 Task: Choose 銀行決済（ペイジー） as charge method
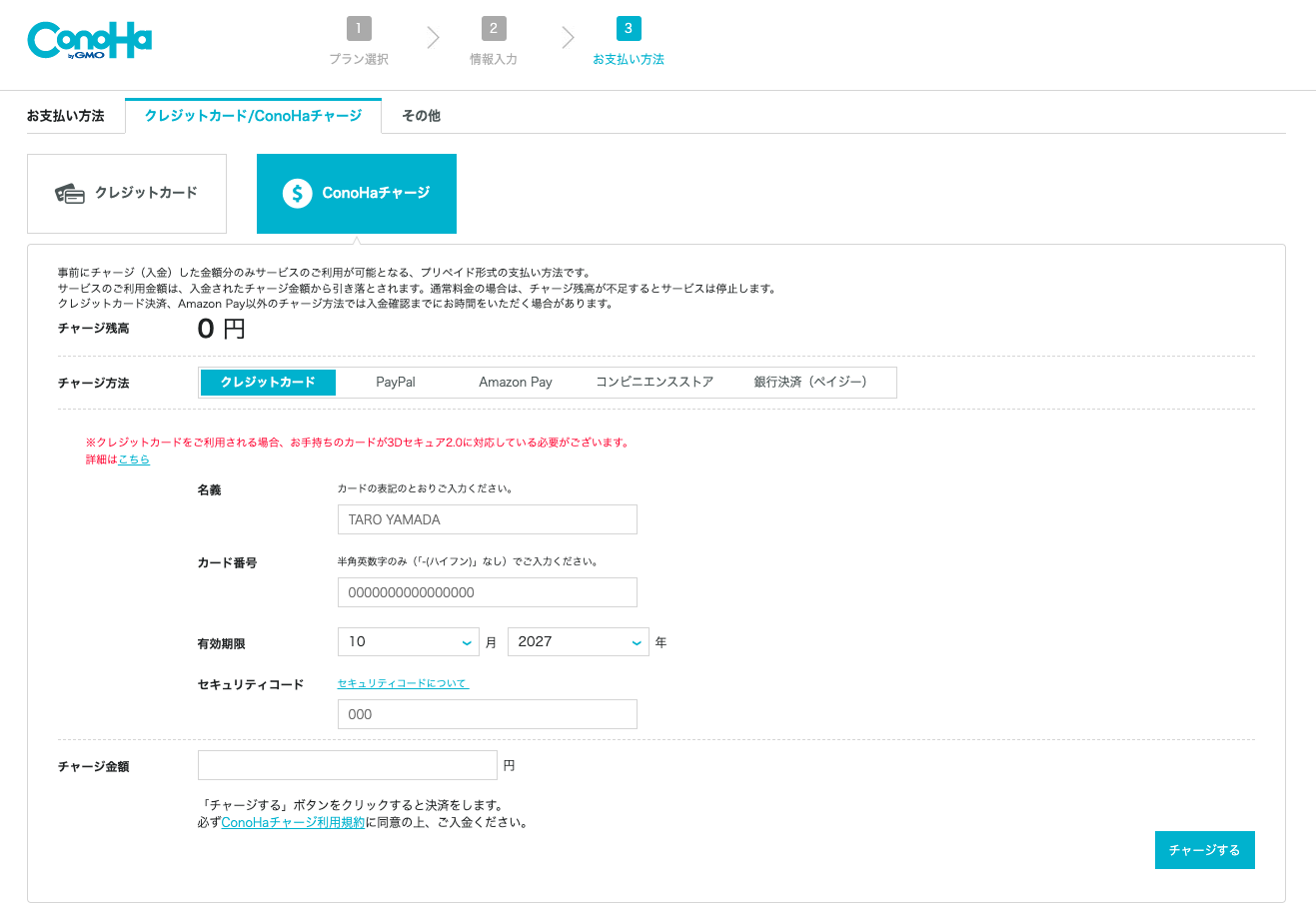(810, 383)
